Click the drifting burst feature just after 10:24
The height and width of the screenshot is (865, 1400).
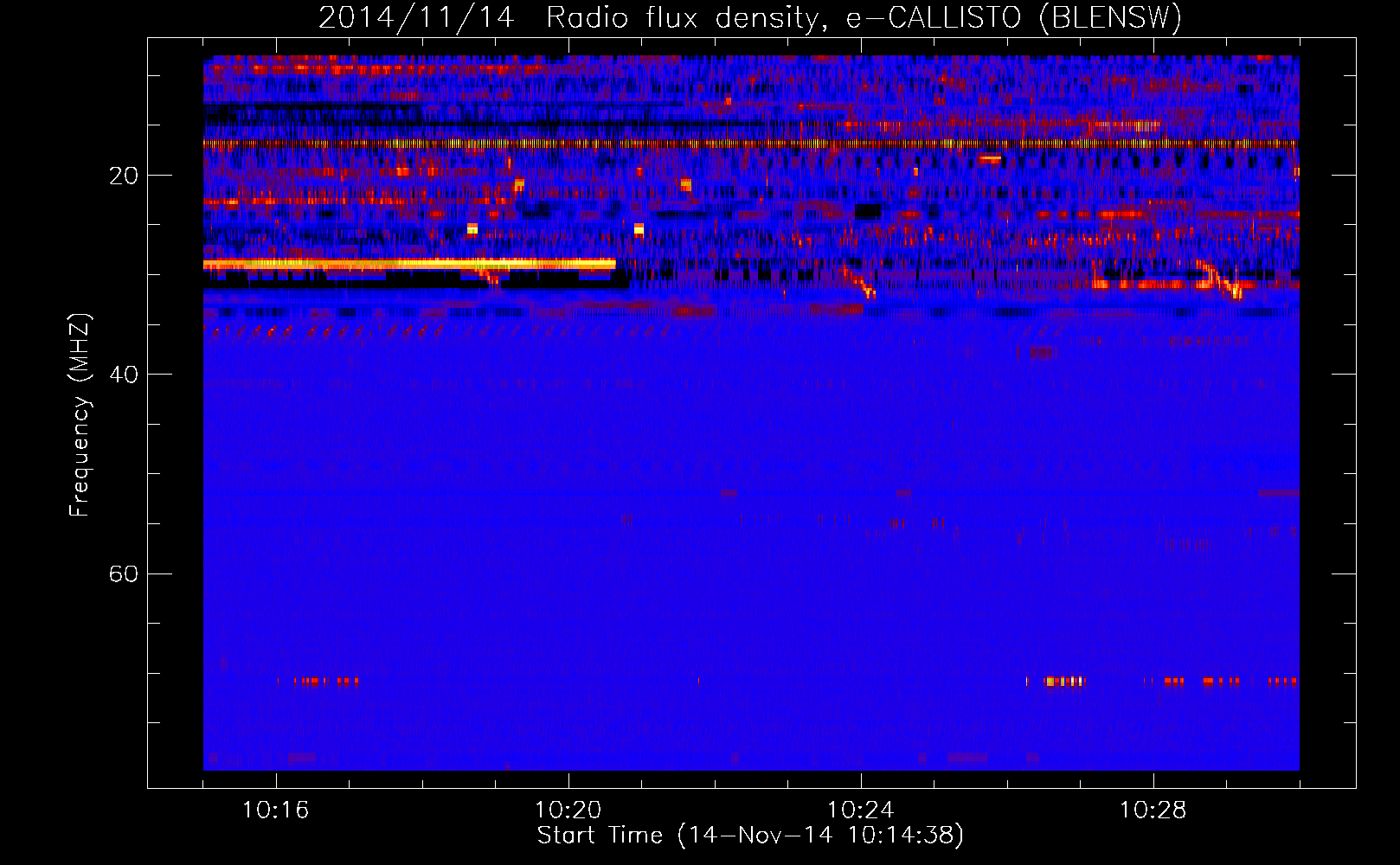tap(859, 283)
